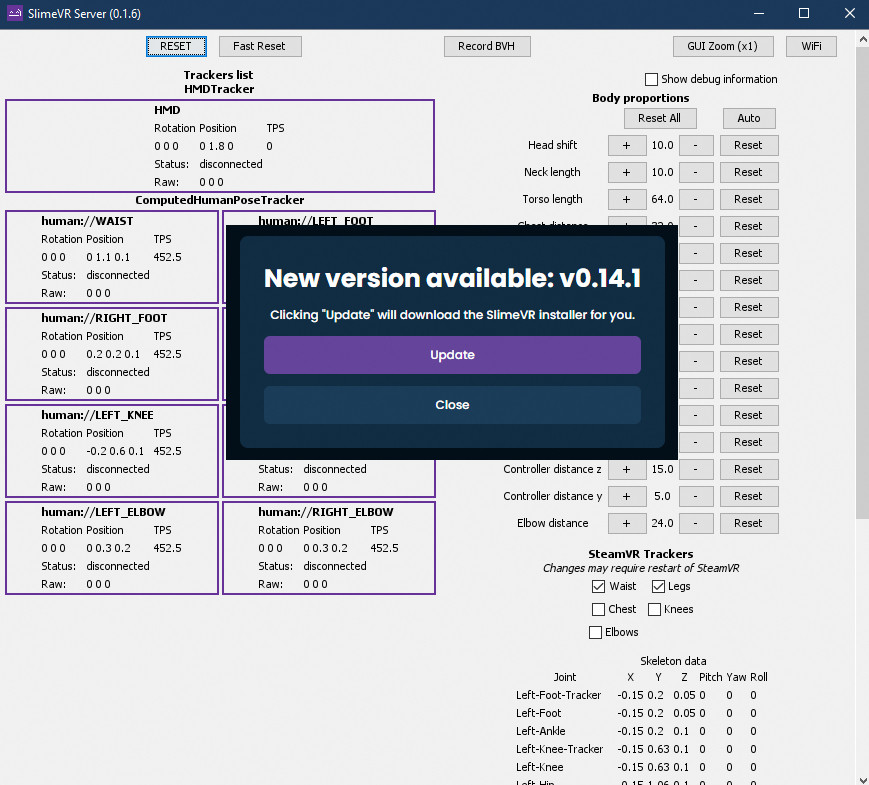The image size is (869, 785).
Task: Reset the Neck length value
Action: 749,172
